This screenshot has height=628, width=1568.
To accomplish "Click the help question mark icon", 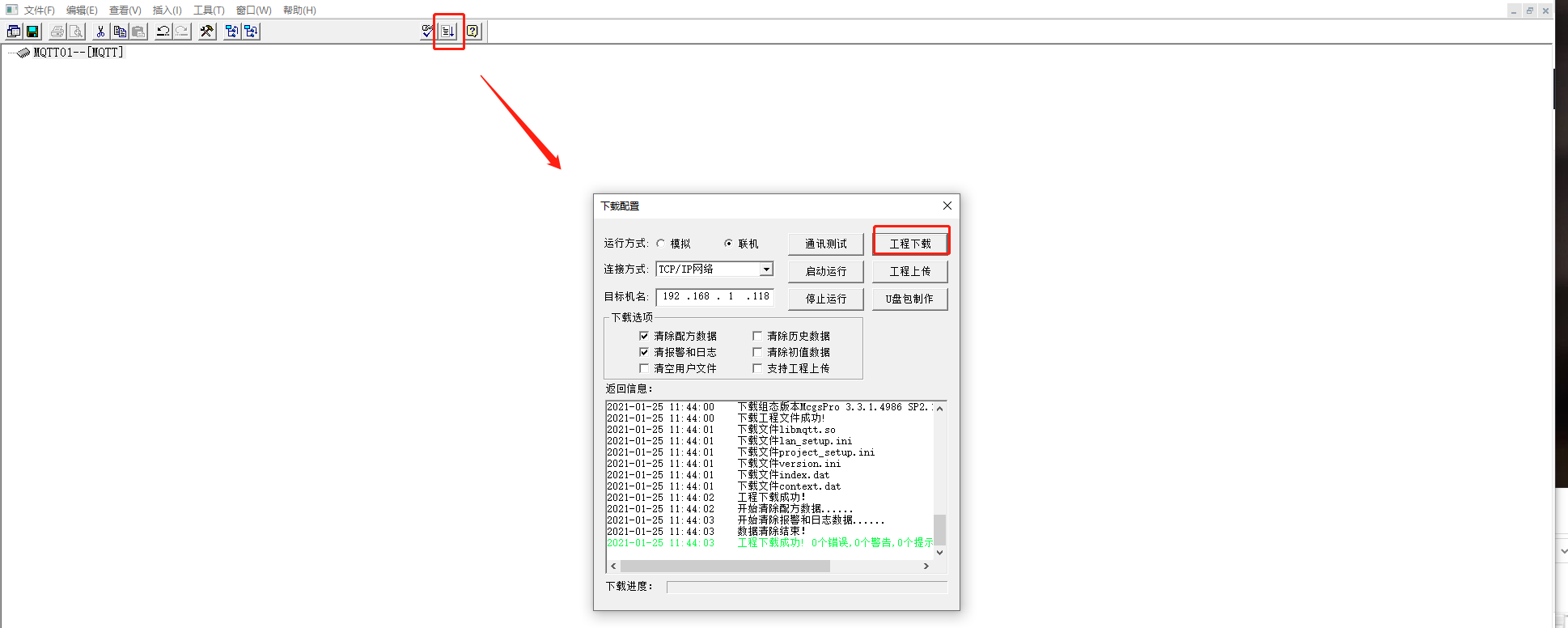I will pos(473,32).
